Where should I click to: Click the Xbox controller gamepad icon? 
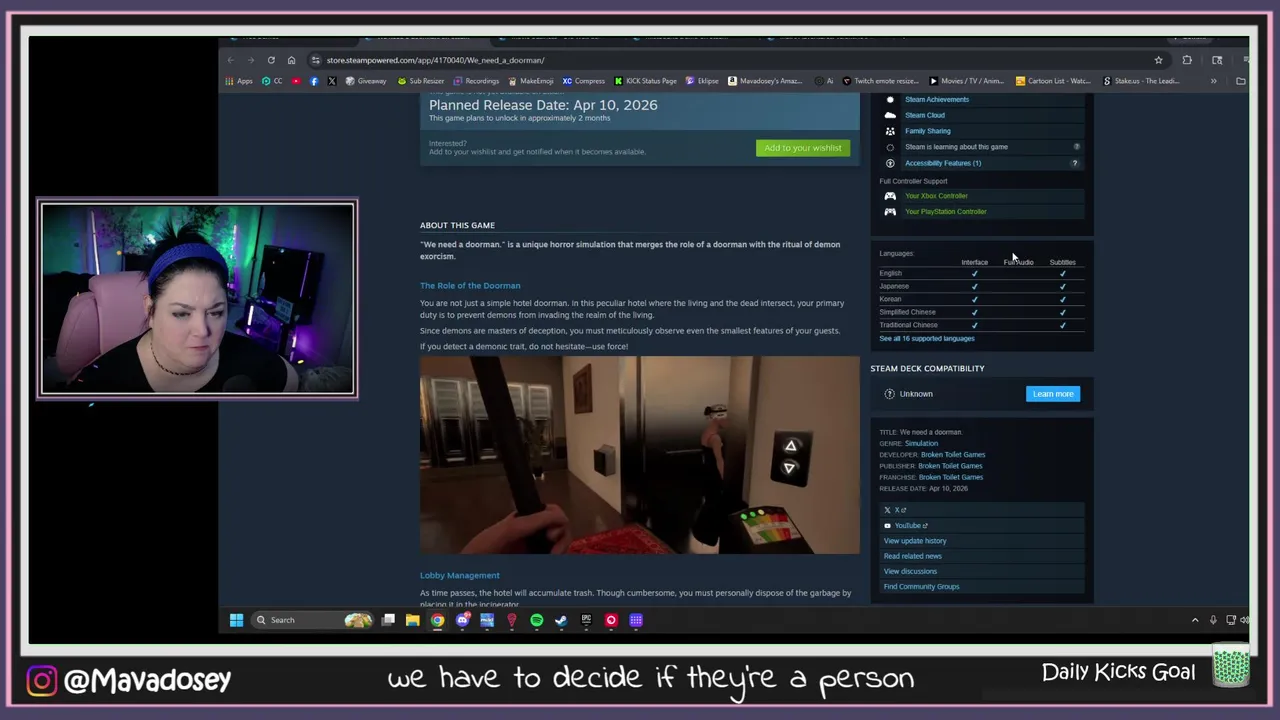(890, 196)
